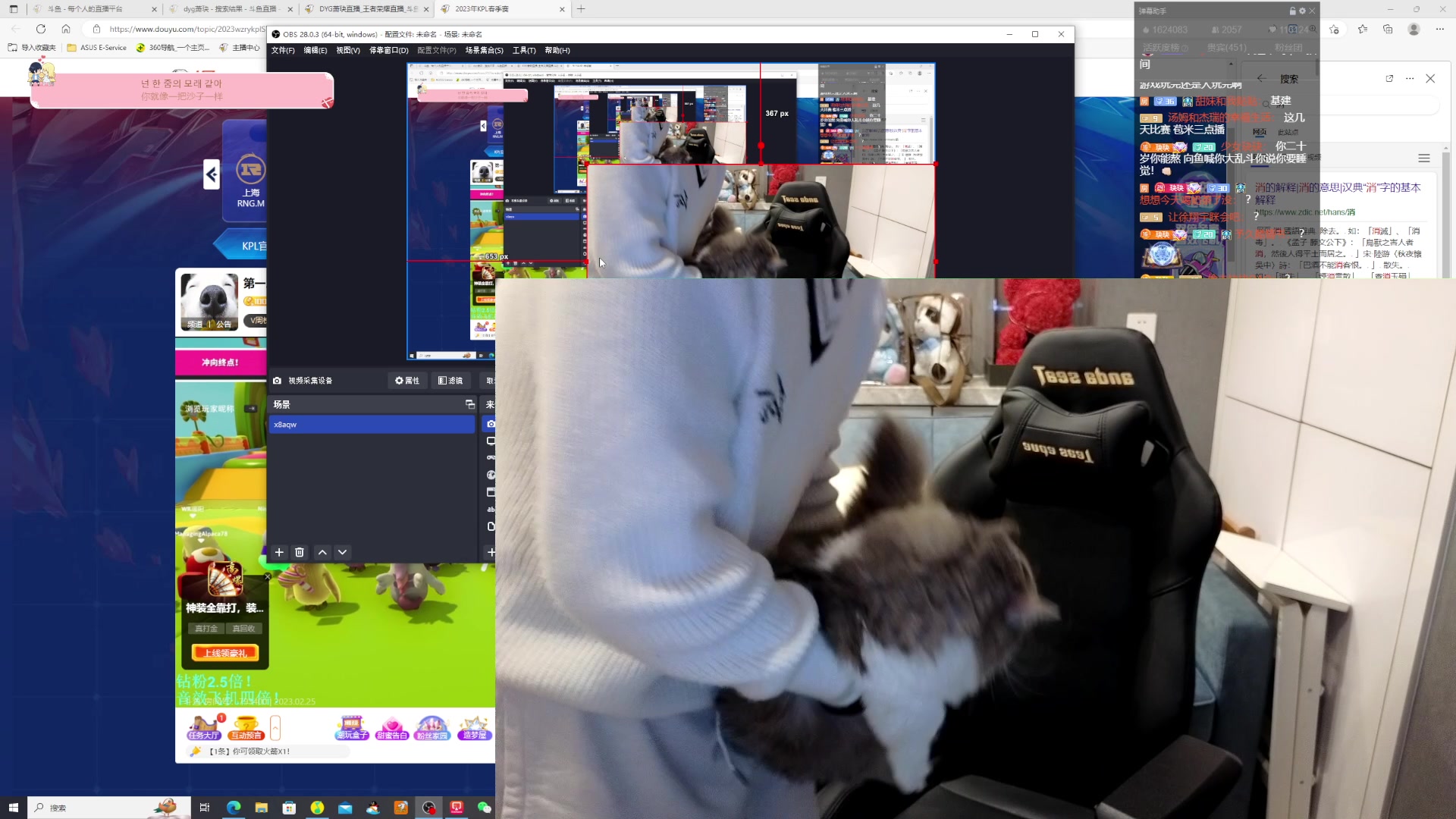Open 弹幕助手 settings gear icon
This screenshot has height=819, width=1456.
click(1302, 11)
